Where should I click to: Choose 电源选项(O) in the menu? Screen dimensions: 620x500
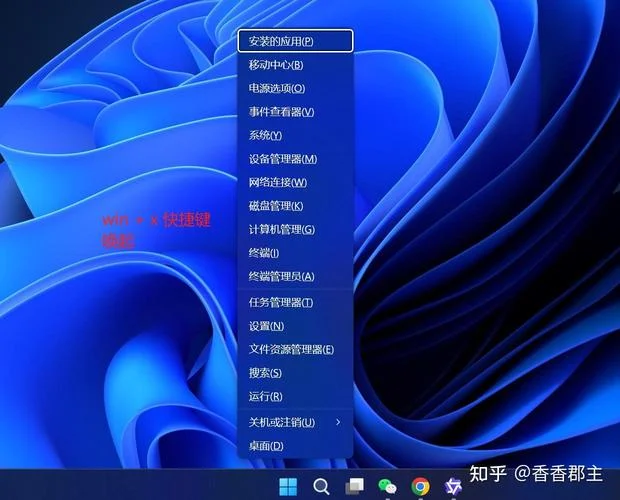click(295, 88)
